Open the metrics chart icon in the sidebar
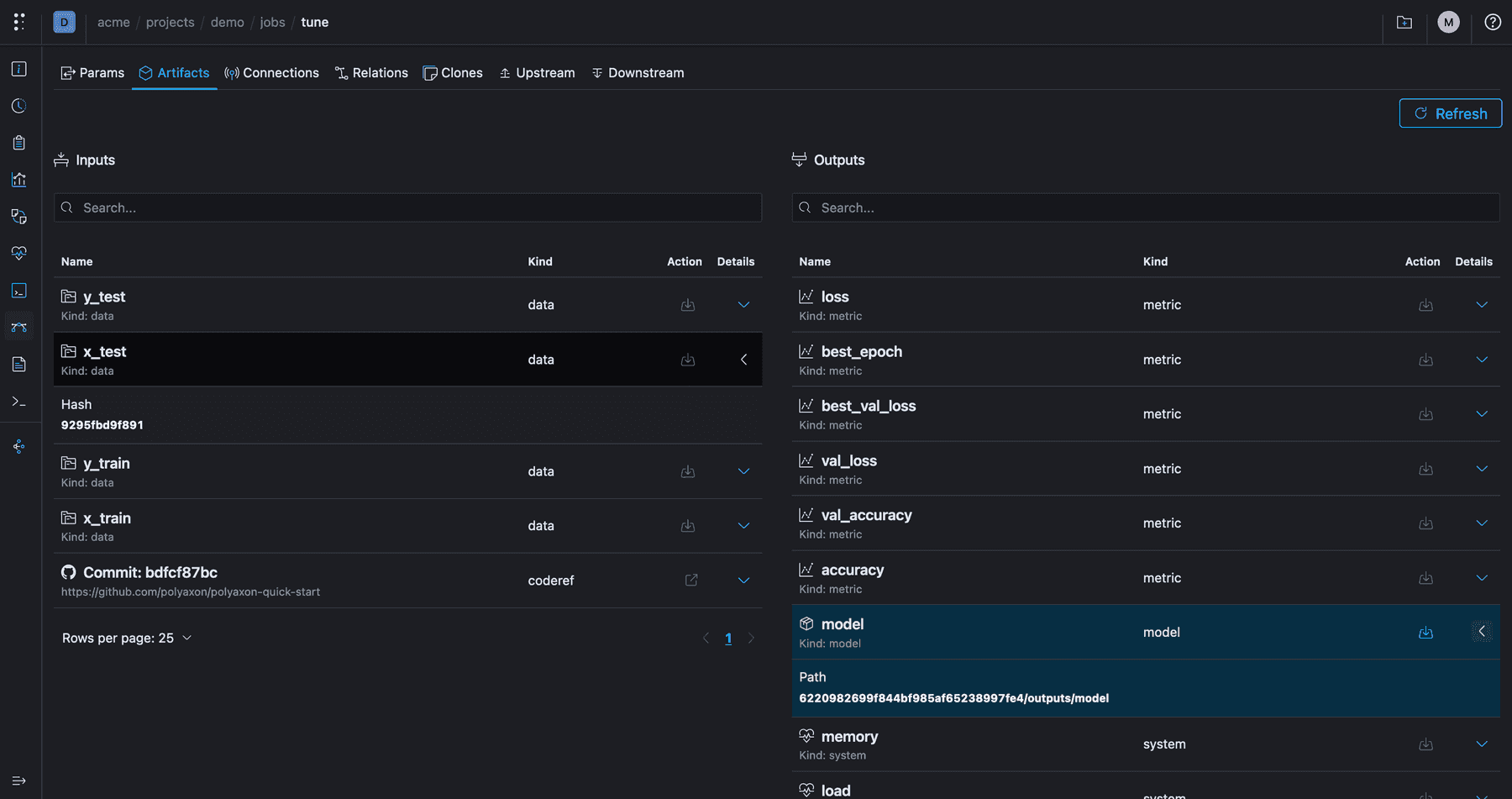 (x=18, y=179)
